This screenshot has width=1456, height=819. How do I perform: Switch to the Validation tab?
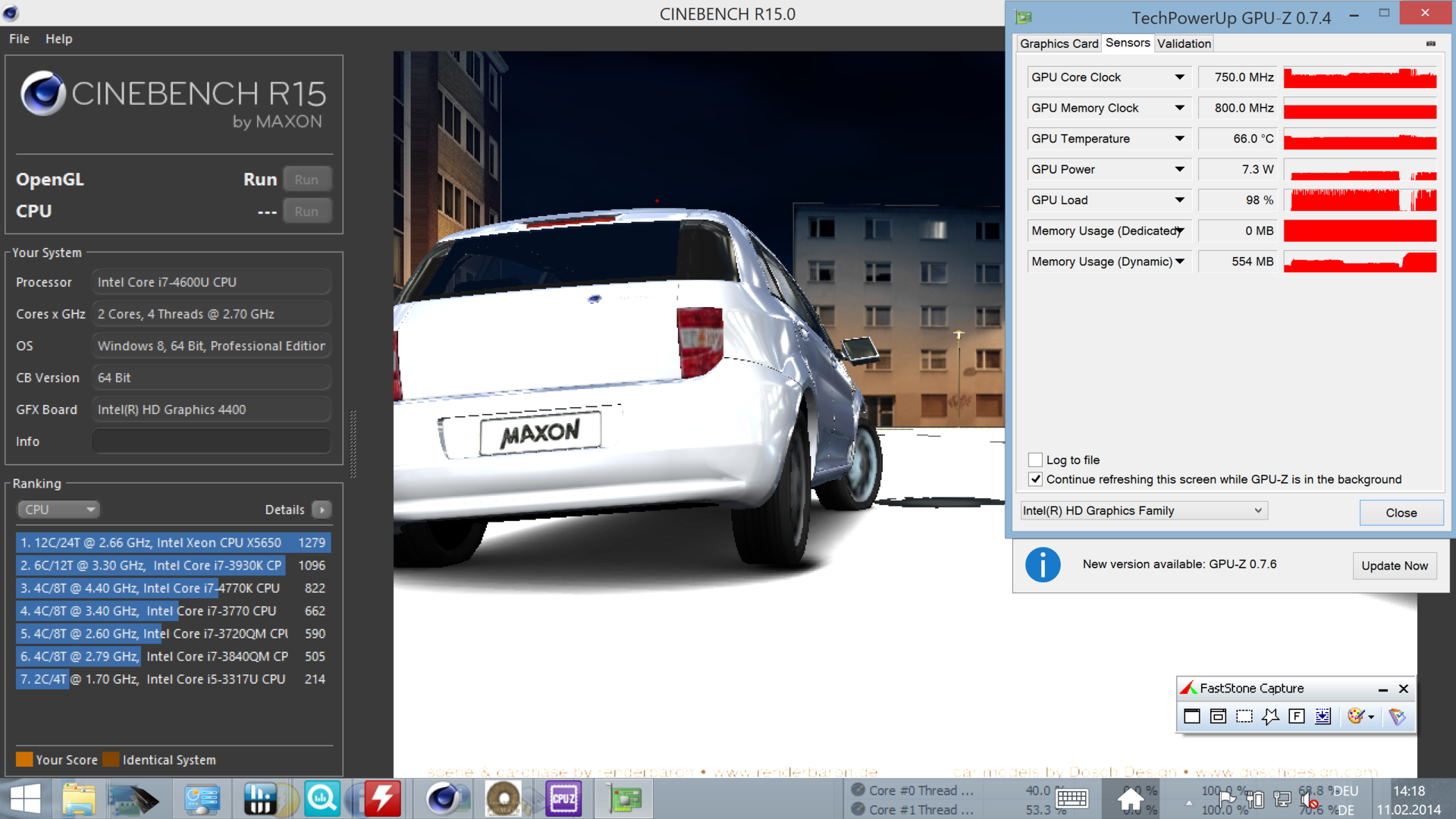tap(1184, 44)
